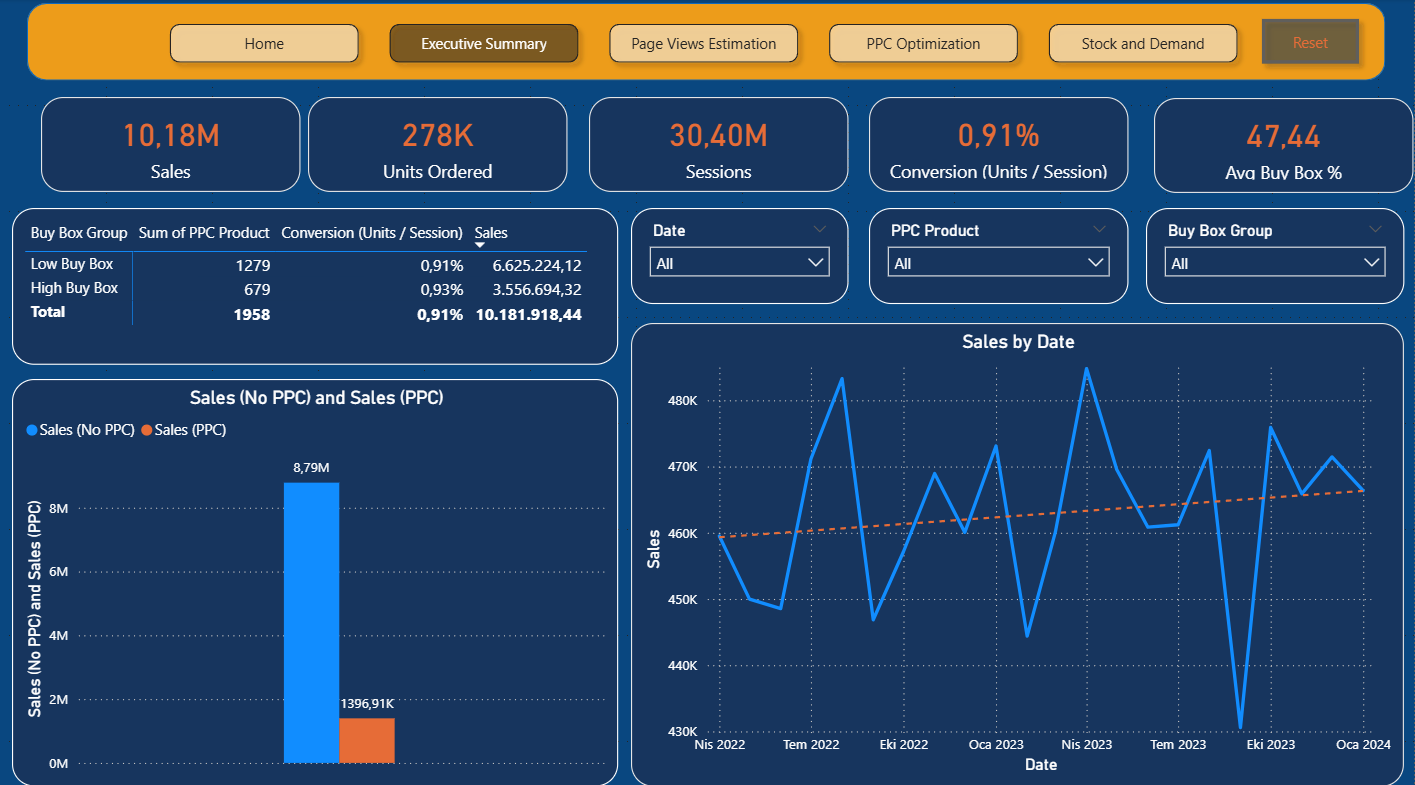Click the Oca 2023 date axis label
This screenshot has width=1415, height=785.
[x=996, y=745]
